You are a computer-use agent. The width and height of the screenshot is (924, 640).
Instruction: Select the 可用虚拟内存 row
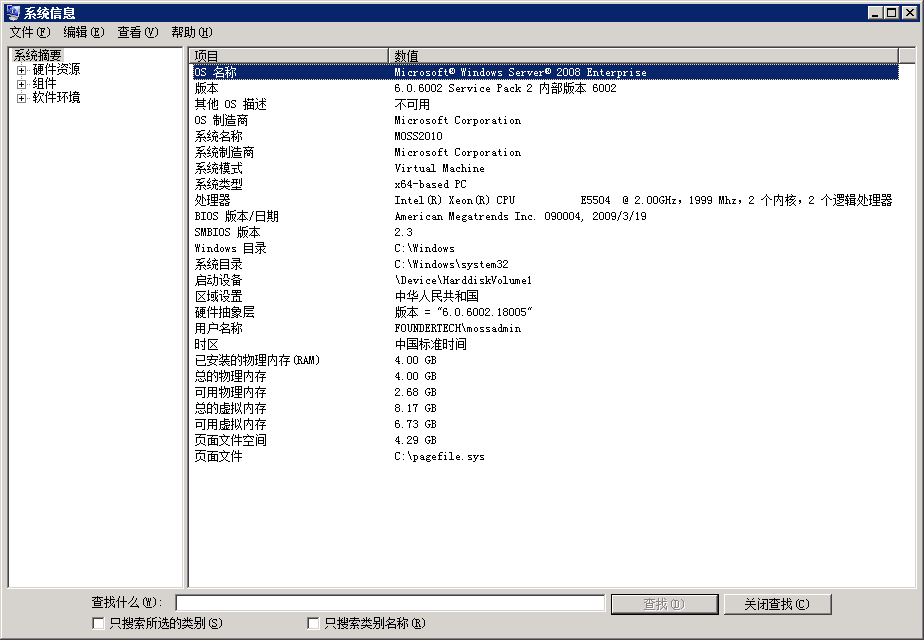pos(545,424)
